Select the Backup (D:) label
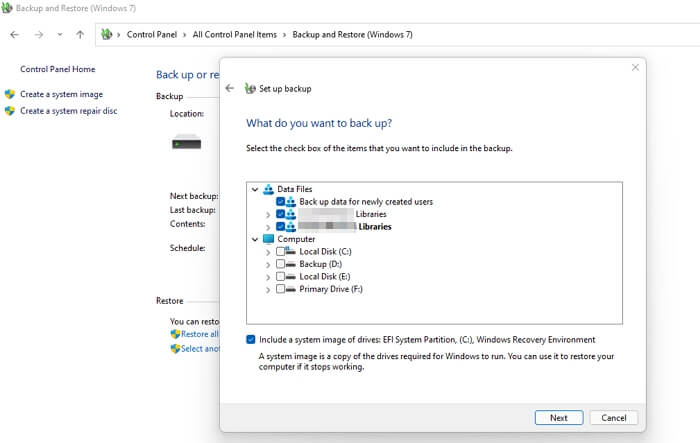This screenshot has height=443, width=700. (x=321, y=264)
